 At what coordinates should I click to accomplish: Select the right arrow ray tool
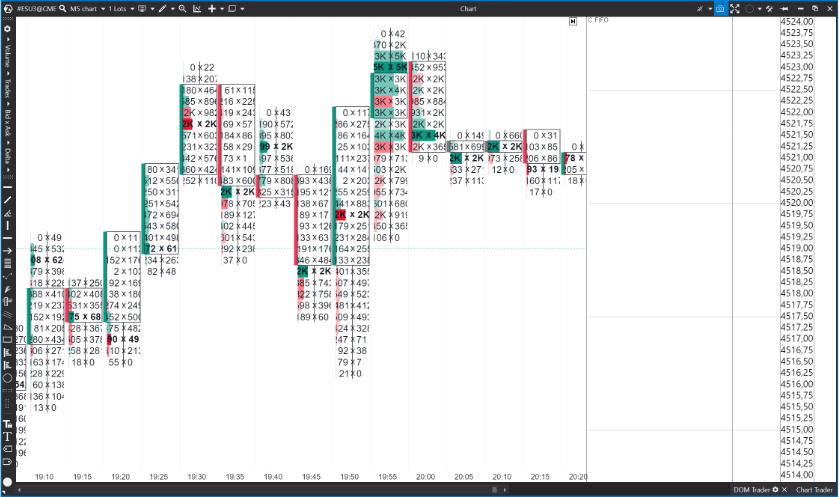7,250
